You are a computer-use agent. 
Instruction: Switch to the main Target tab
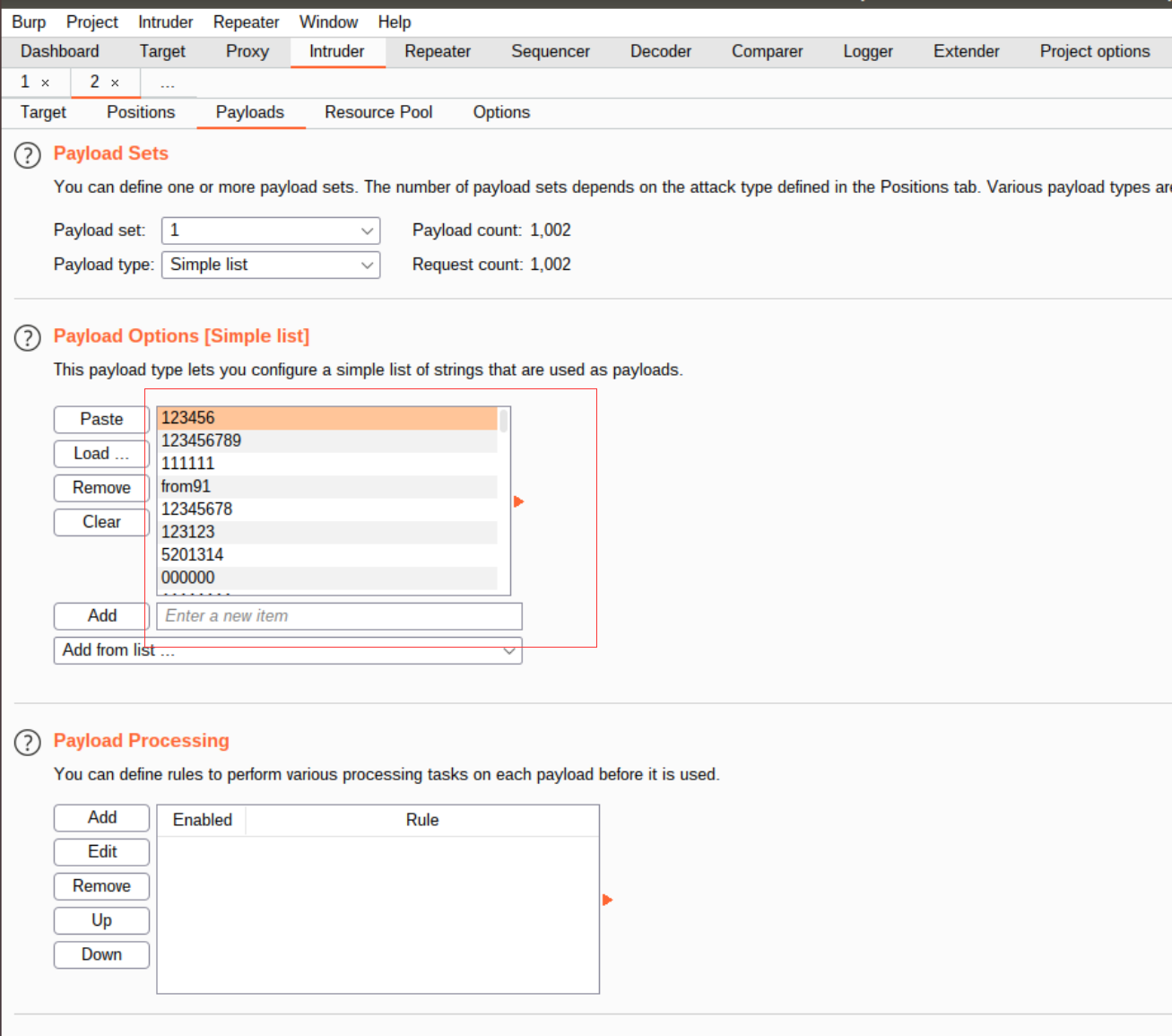point(162,52)
